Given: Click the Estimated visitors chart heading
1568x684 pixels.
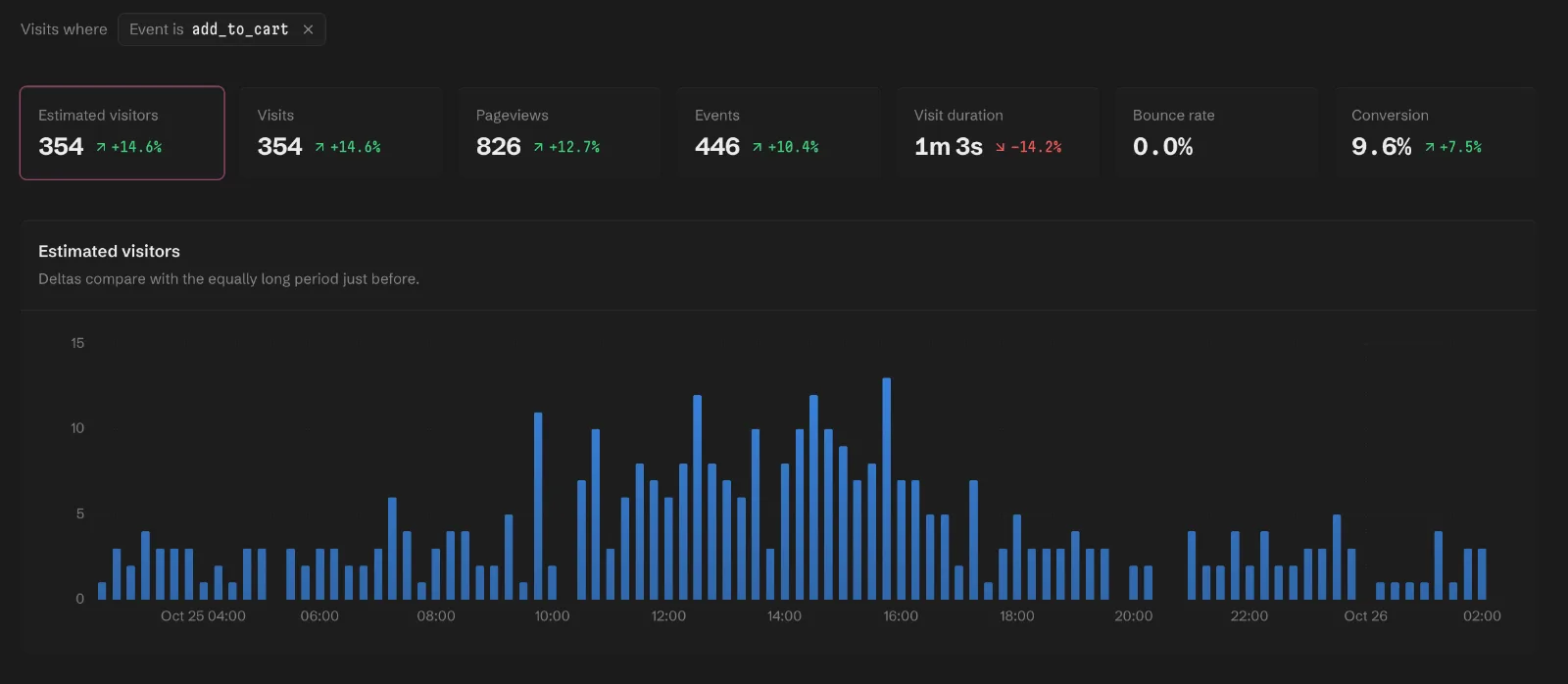Looking at the screenshot, I should tap(109, 252).
